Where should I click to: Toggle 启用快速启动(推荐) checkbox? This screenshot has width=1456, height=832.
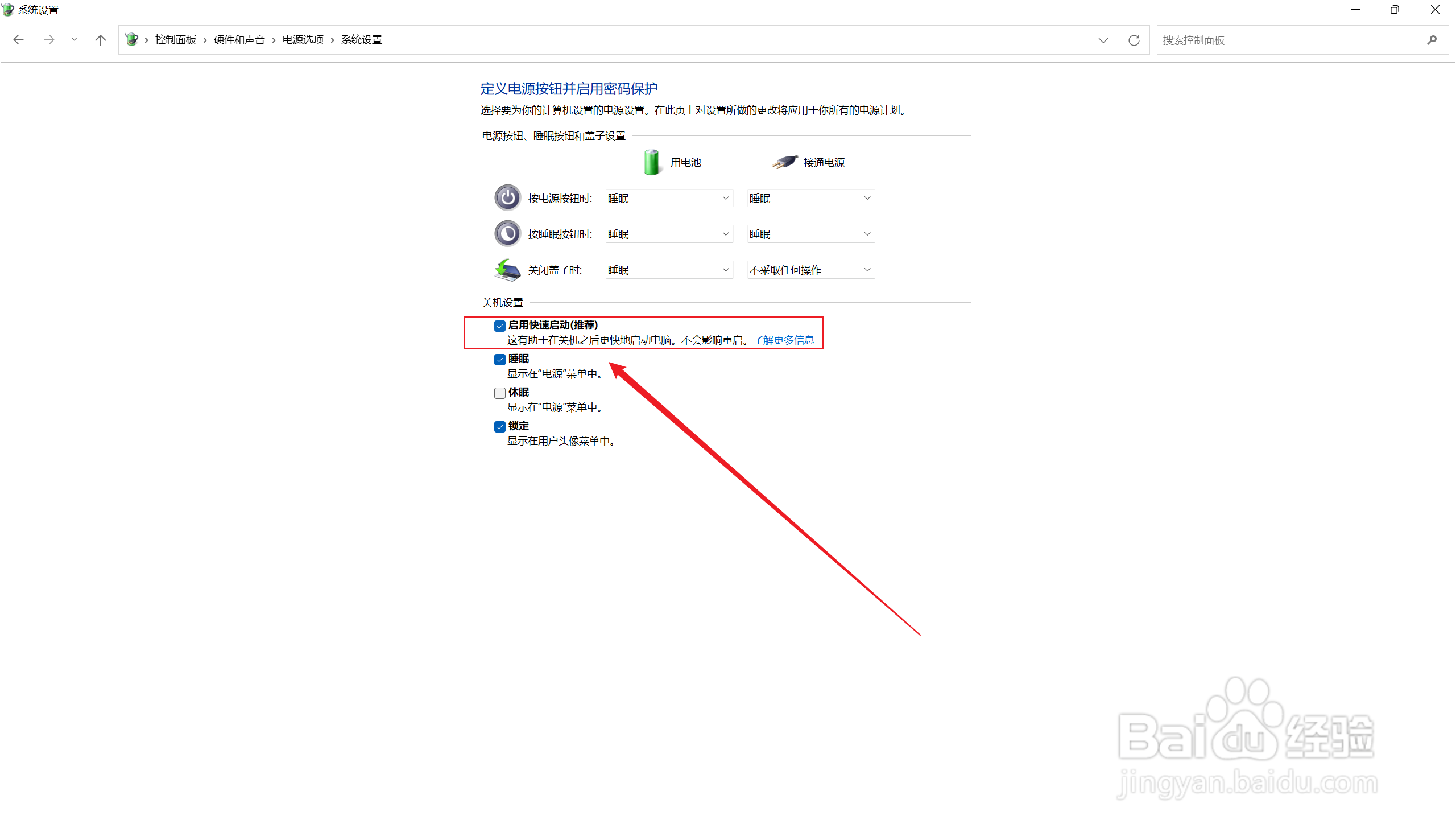click(499, 326)
